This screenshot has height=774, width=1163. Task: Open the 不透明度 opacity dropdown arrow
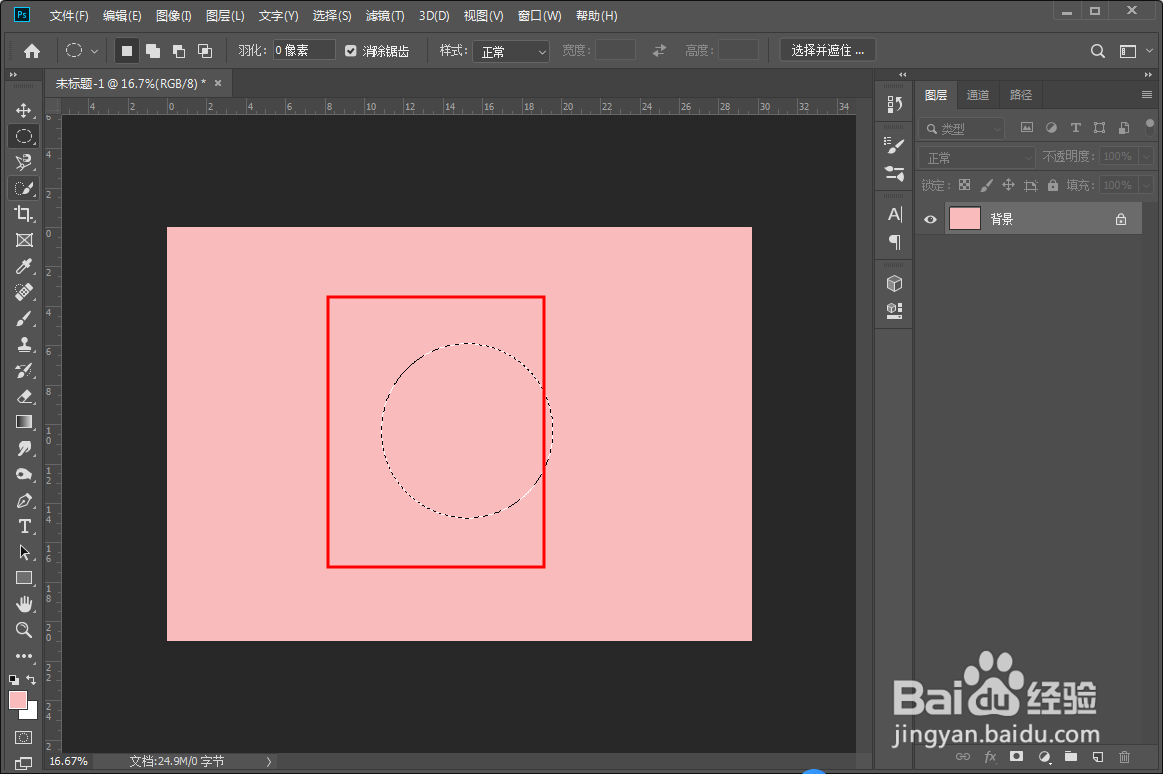point(1147,156)
